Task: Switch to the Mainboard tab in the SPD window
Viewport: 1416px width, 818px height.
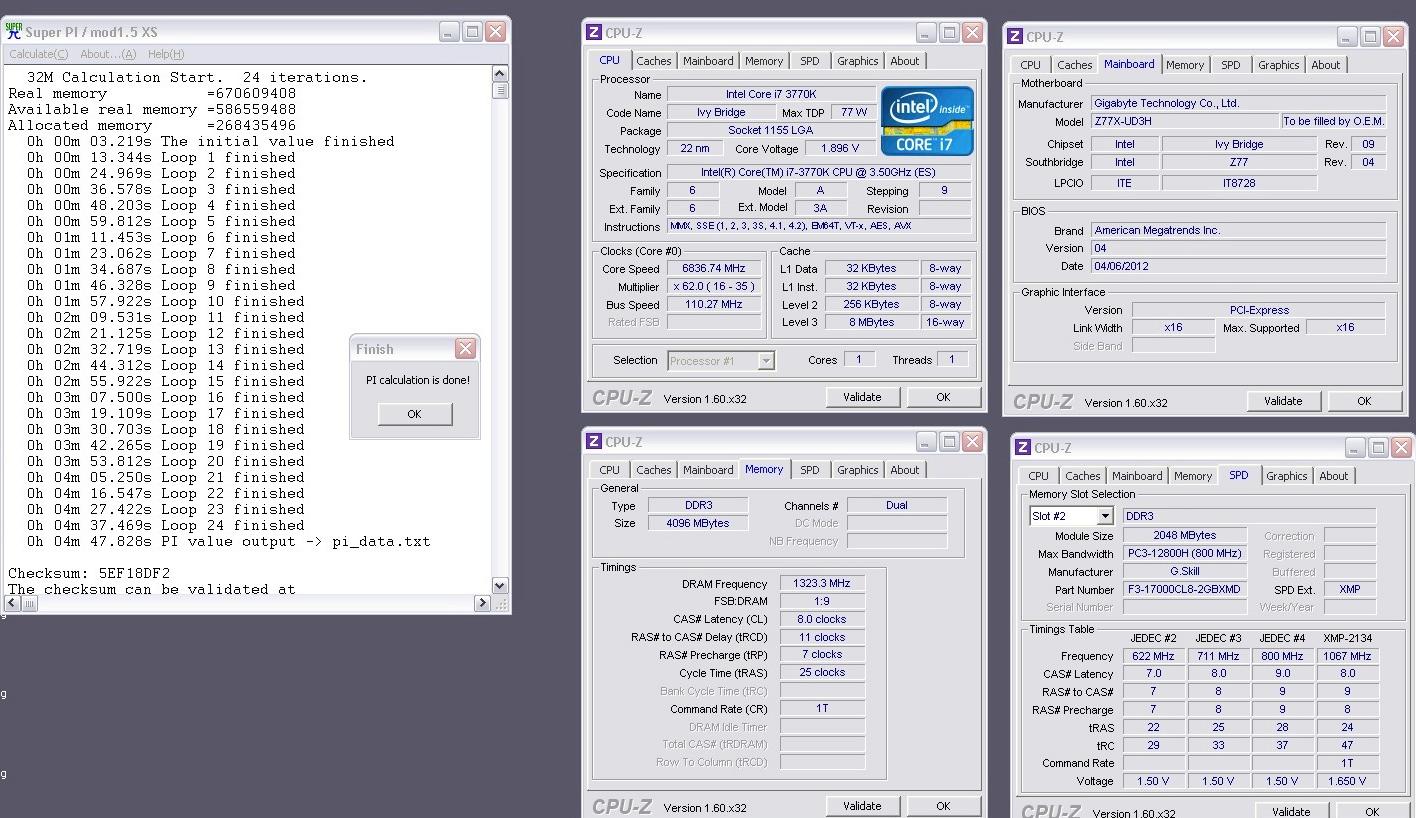Action: tap(1137, 476)
